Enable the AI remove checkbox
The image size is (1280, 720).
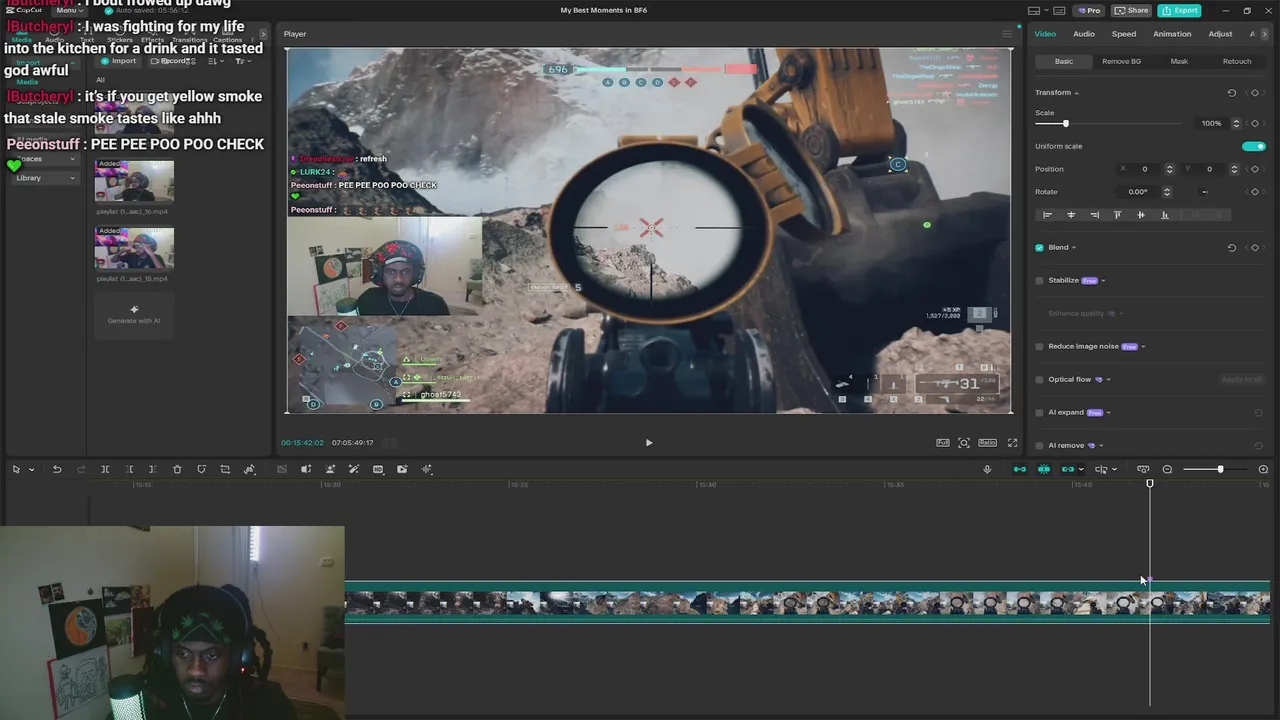tap(1040, 446)
